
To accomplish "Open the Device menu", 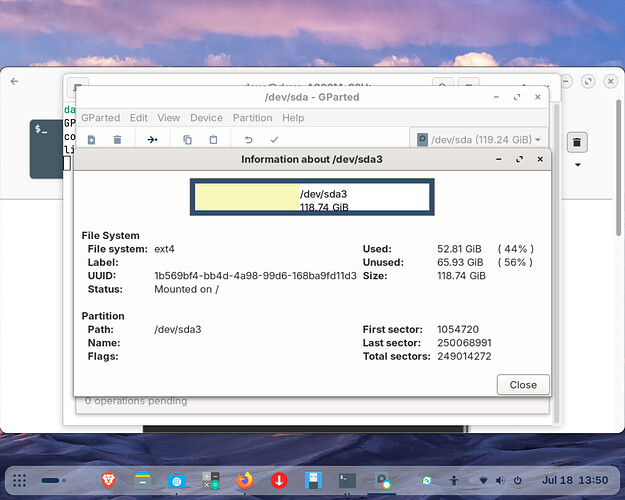I will pos(206,118).
